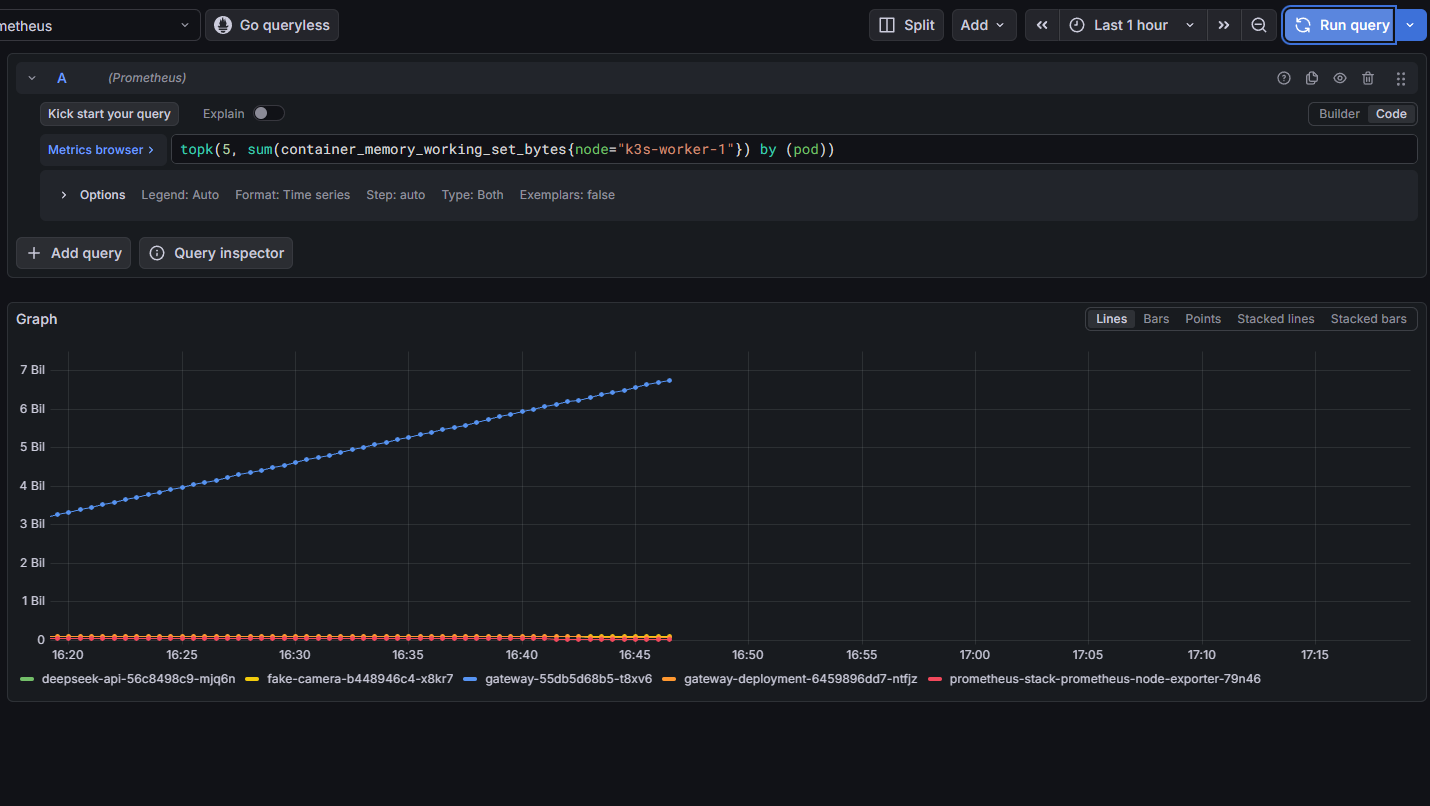Click the Add query button
1430x806 pixels.
pos(74,253)
